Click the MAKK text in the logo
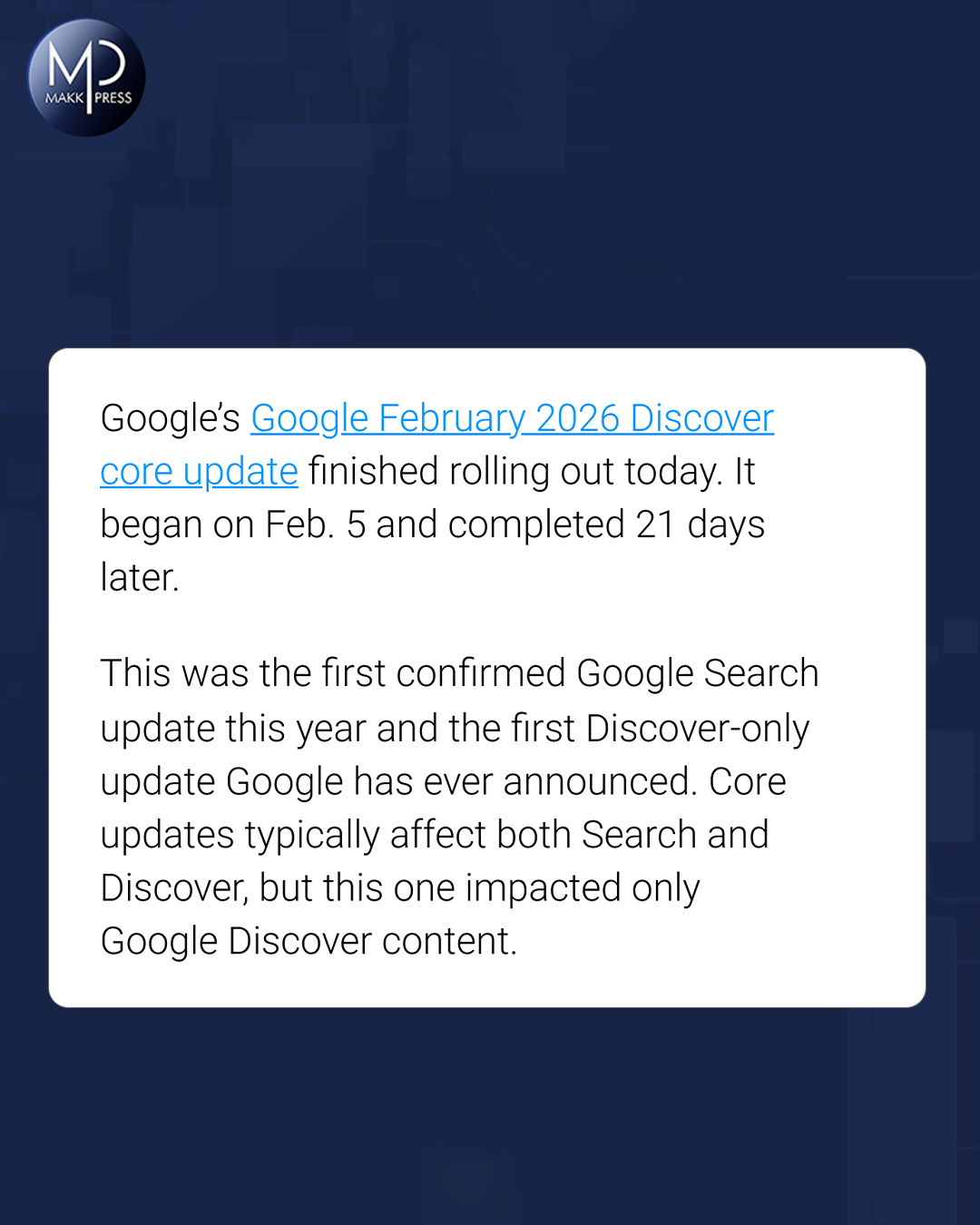 (64, 98)
